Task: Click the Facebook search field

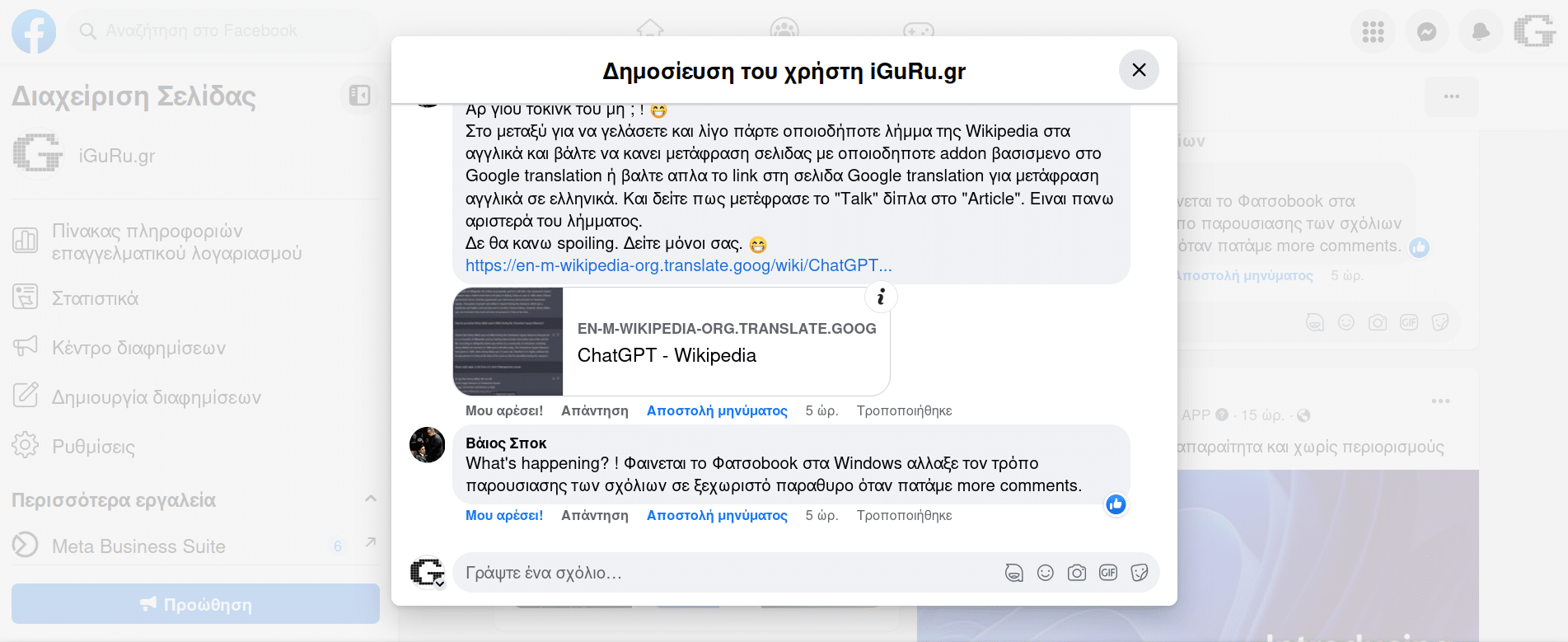Action: click(222, 31)
